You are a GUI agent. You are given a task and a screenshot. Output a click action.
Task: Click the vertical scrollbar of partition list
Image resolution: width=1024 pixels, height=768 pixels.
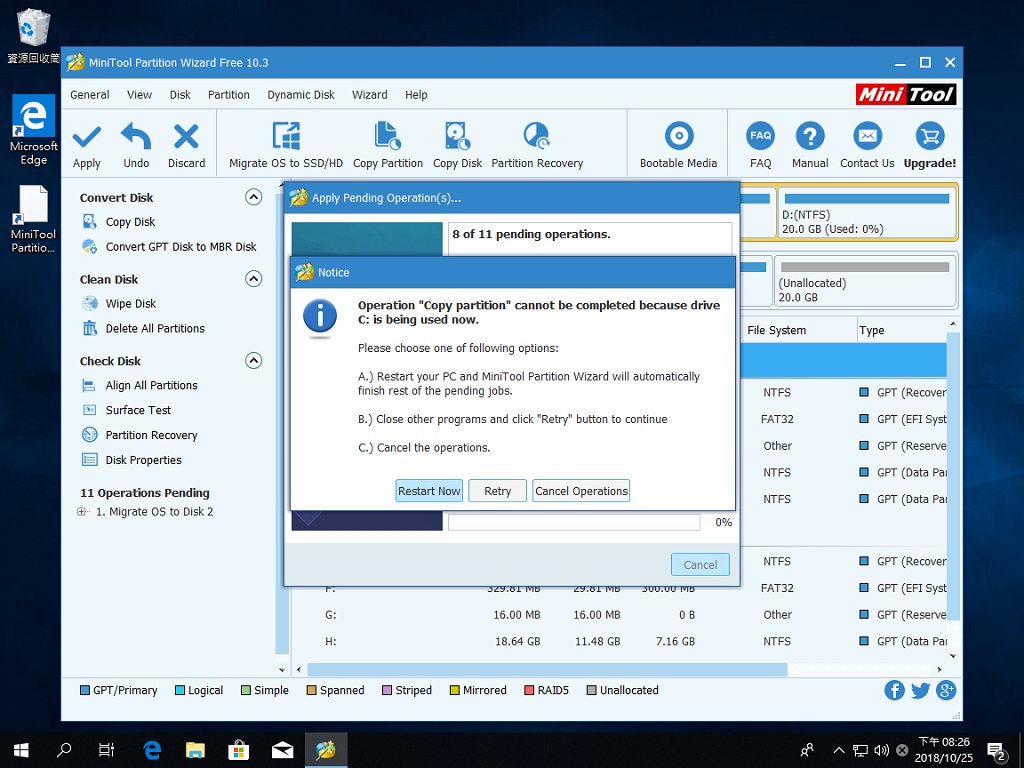point(953,477)
